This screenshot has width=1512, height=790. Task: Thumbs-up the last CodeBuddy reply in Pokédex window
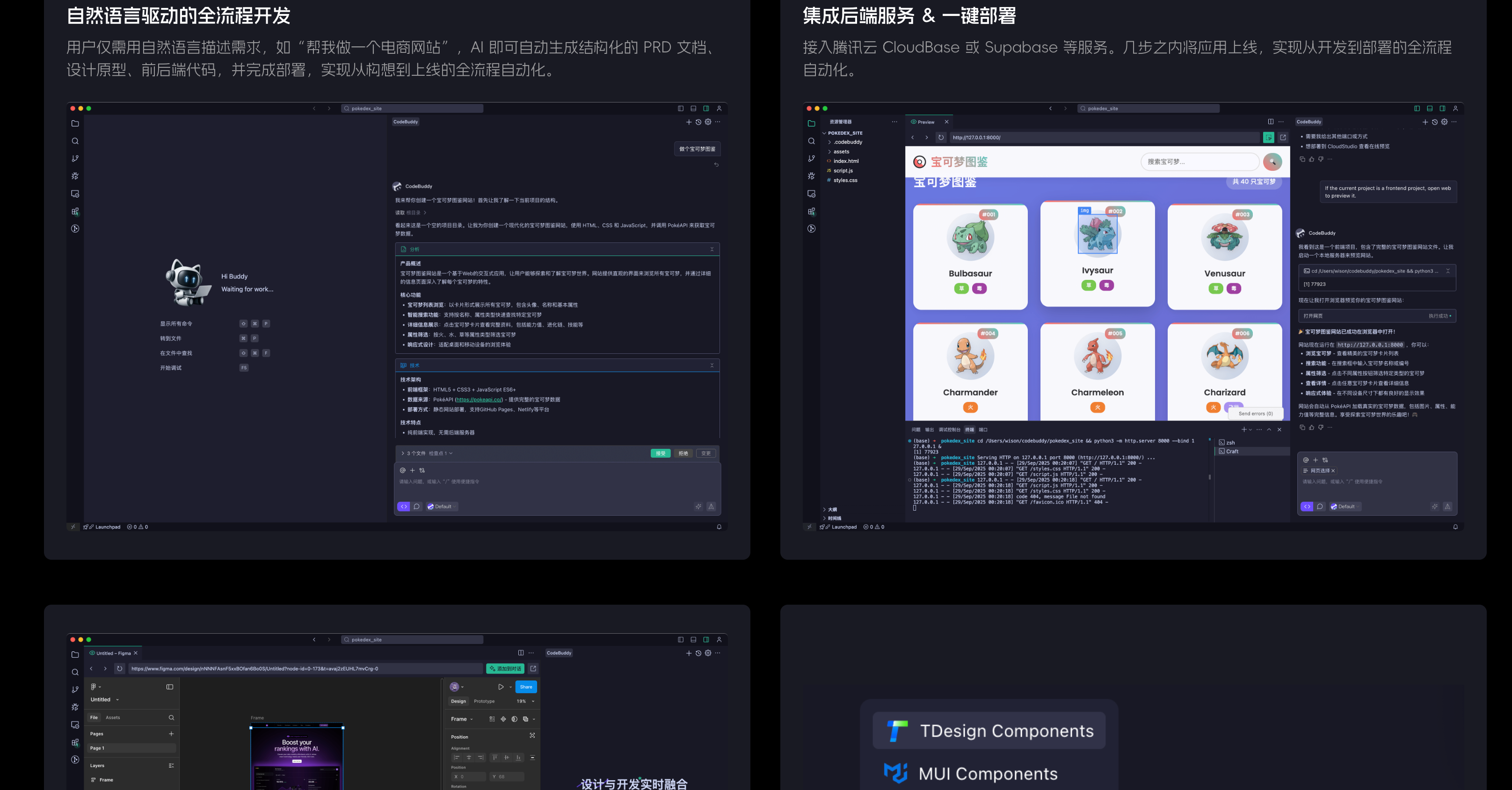1311,428
